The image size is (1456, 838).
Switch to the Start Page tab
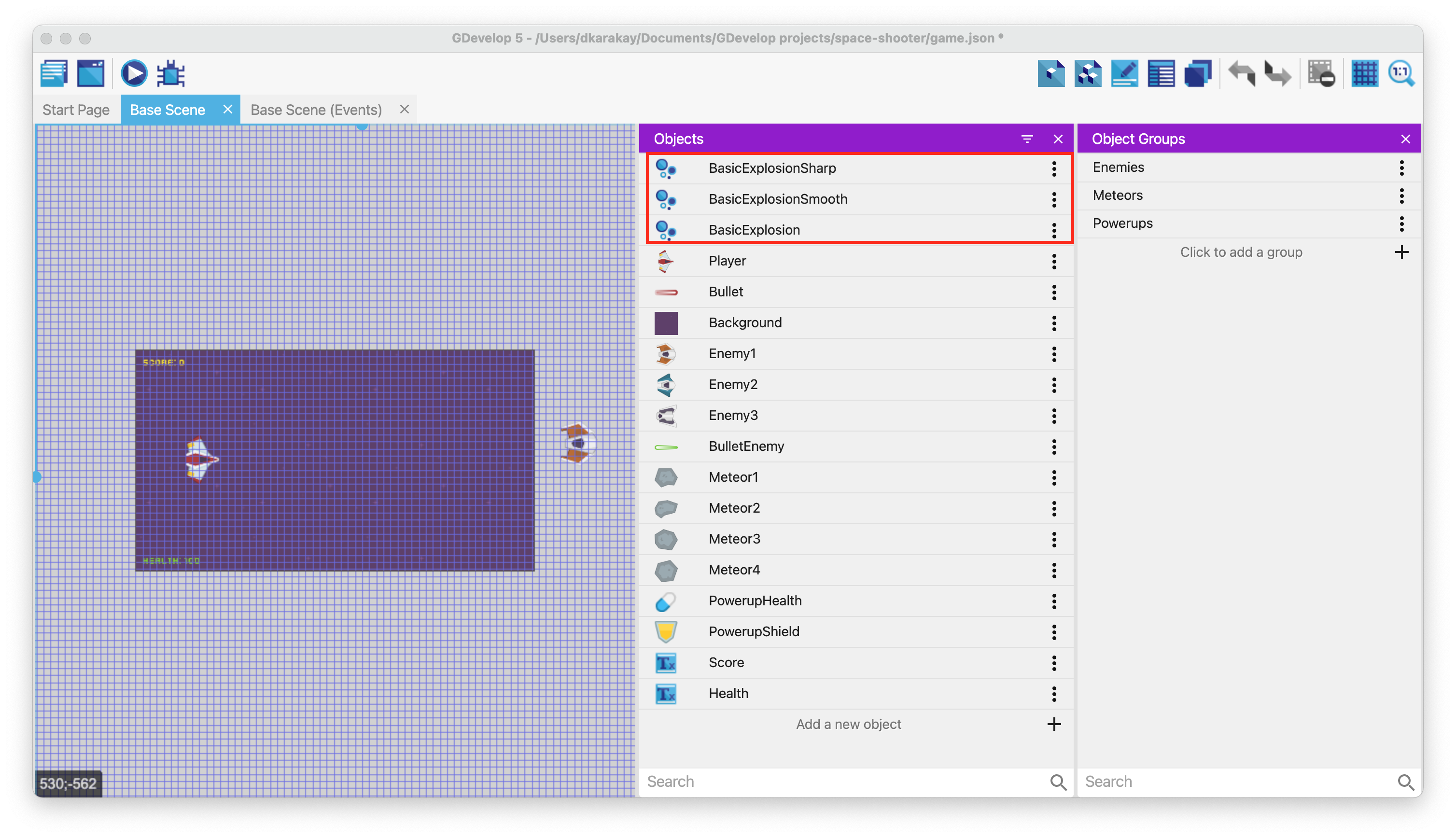76,110
